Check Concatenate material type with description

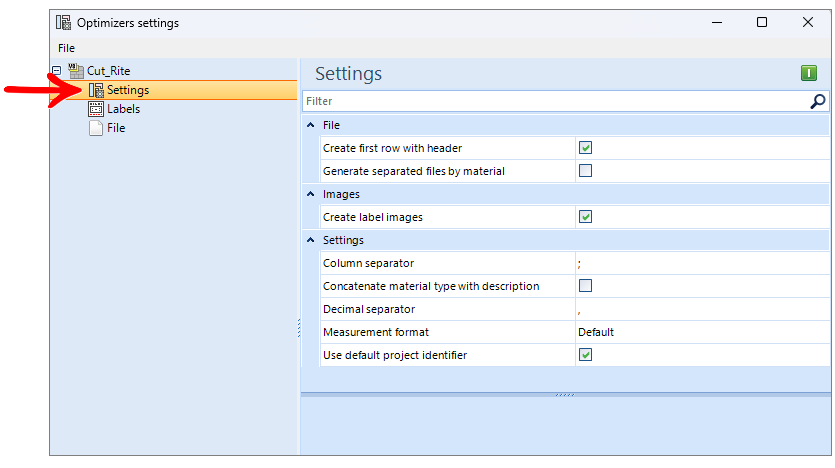585,286
